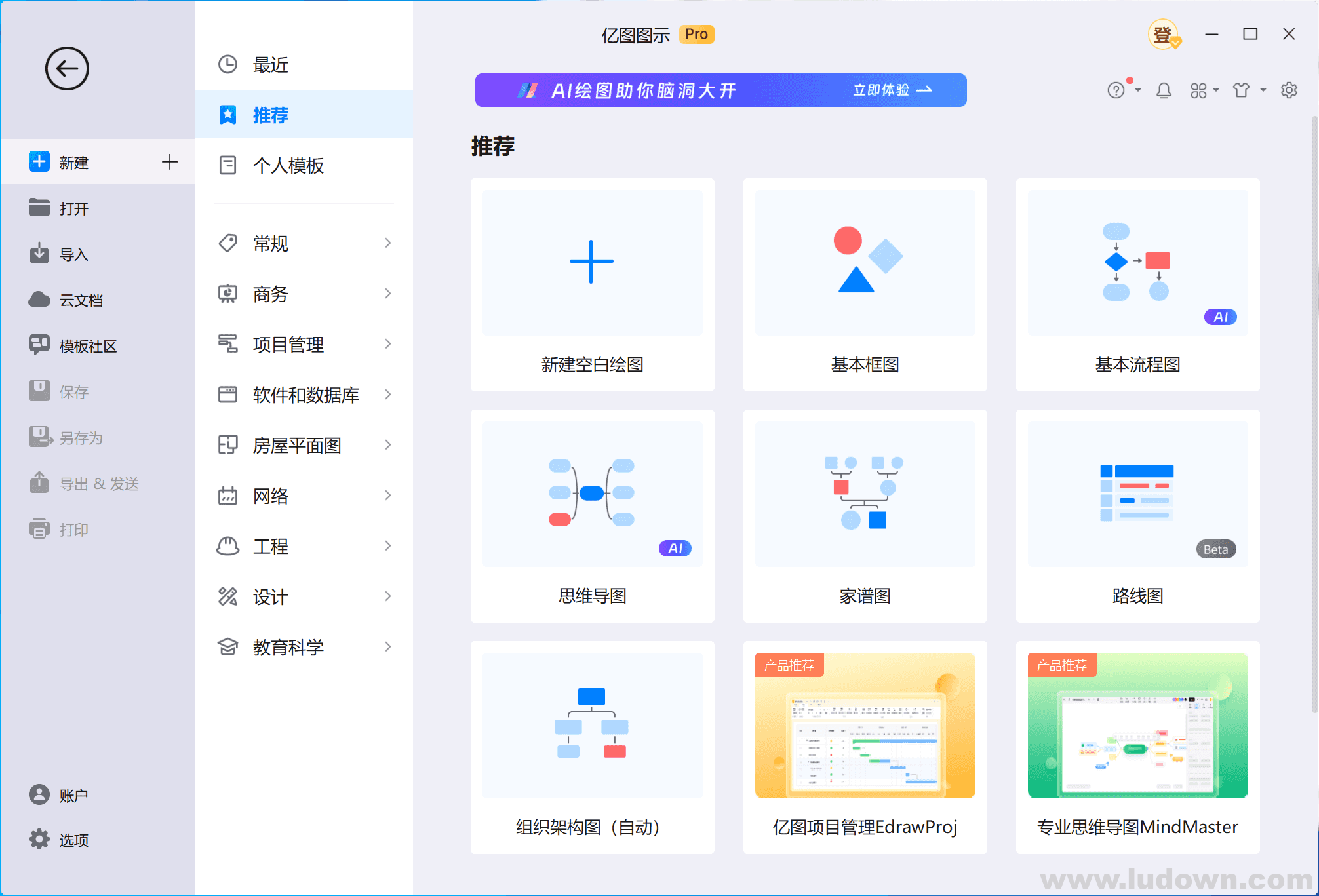Click the 项目管理 gantt icon
This screenshot has height=896, width=1319.
[227, 344]
